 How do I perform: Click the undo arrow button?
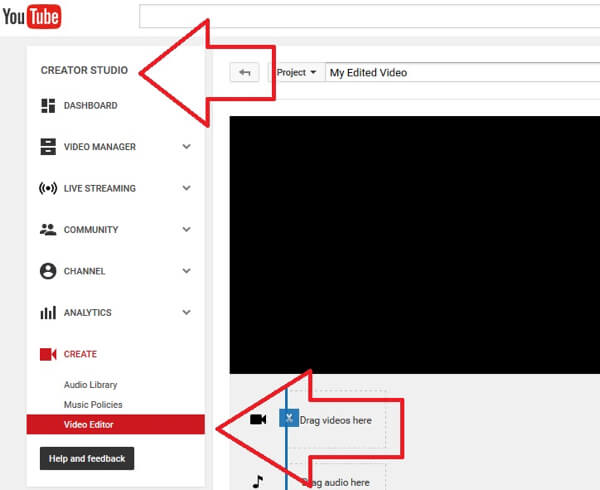[x=245, y=72]
